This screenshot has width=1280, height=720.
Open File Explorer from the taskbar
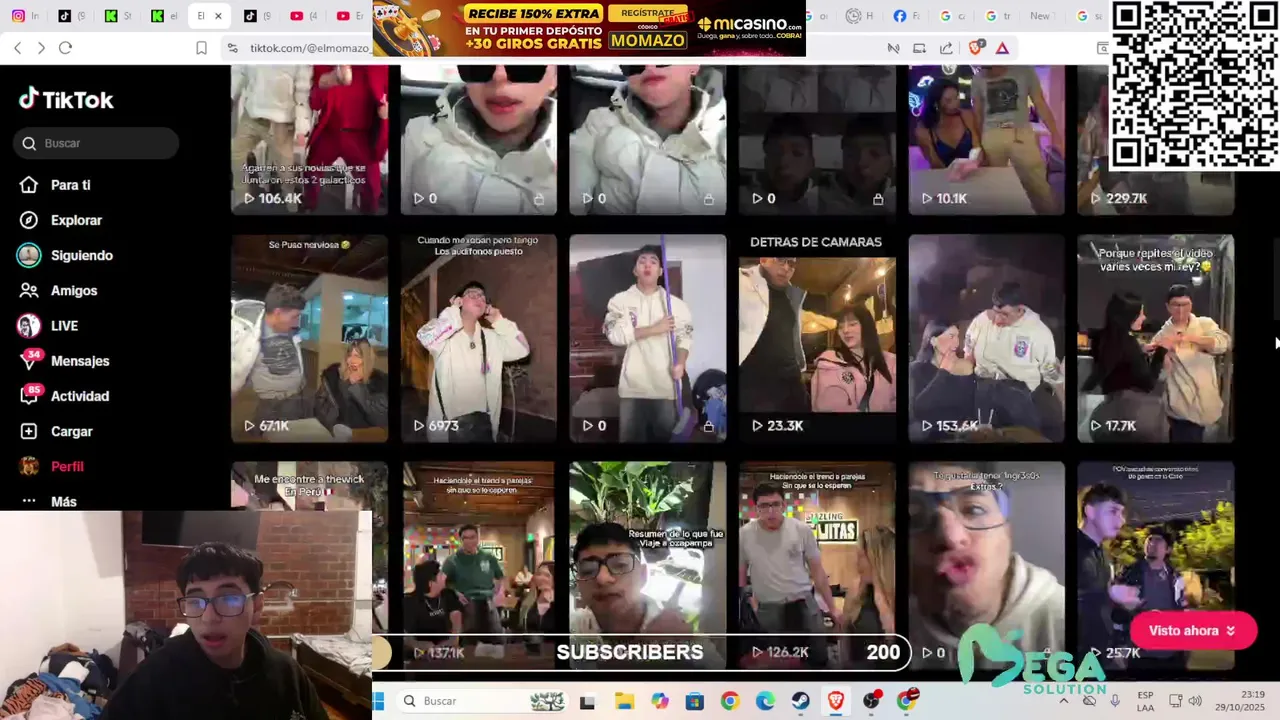[x=624, y=701]
